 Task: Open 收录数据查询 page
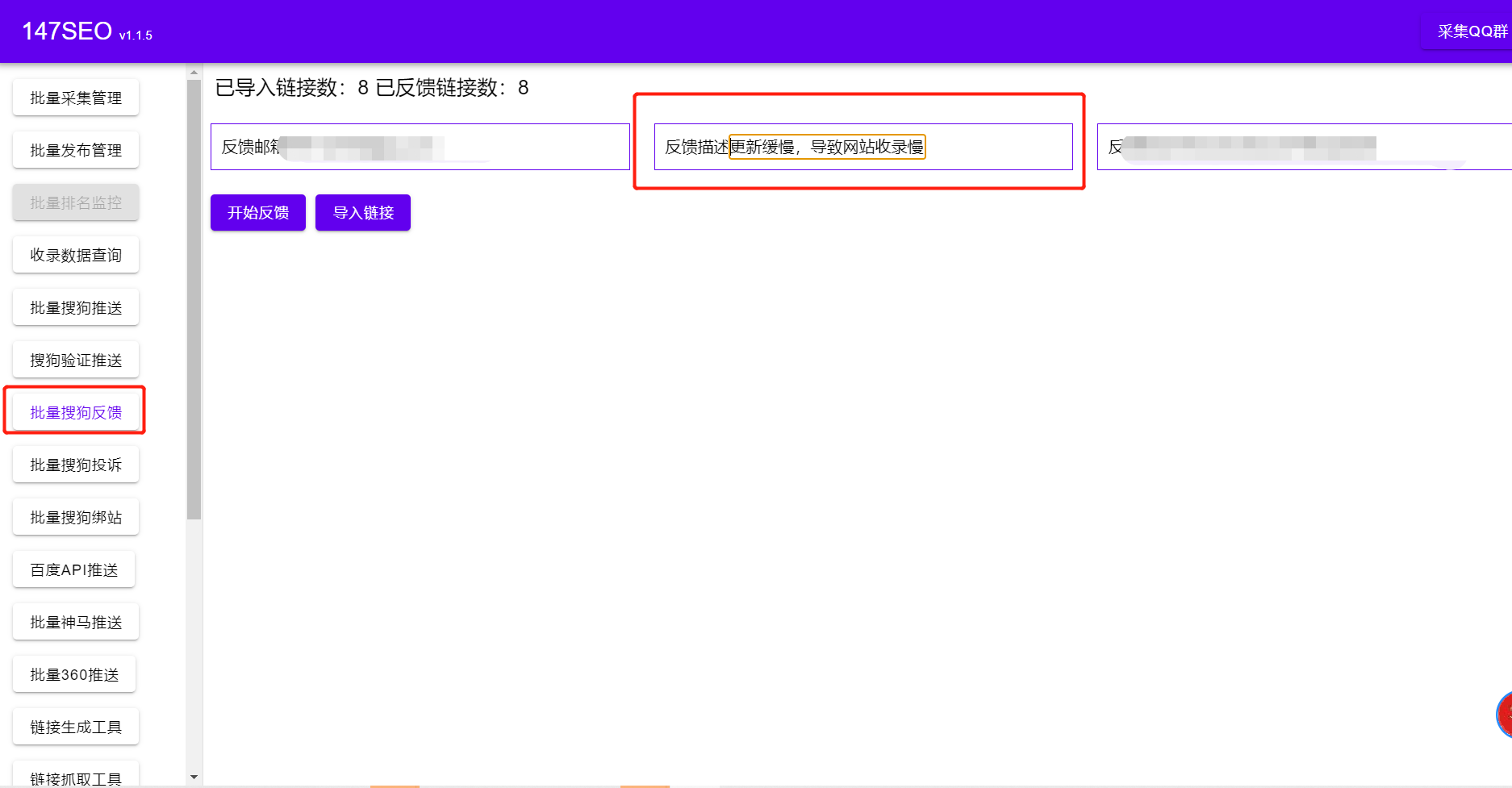point(76,255)
